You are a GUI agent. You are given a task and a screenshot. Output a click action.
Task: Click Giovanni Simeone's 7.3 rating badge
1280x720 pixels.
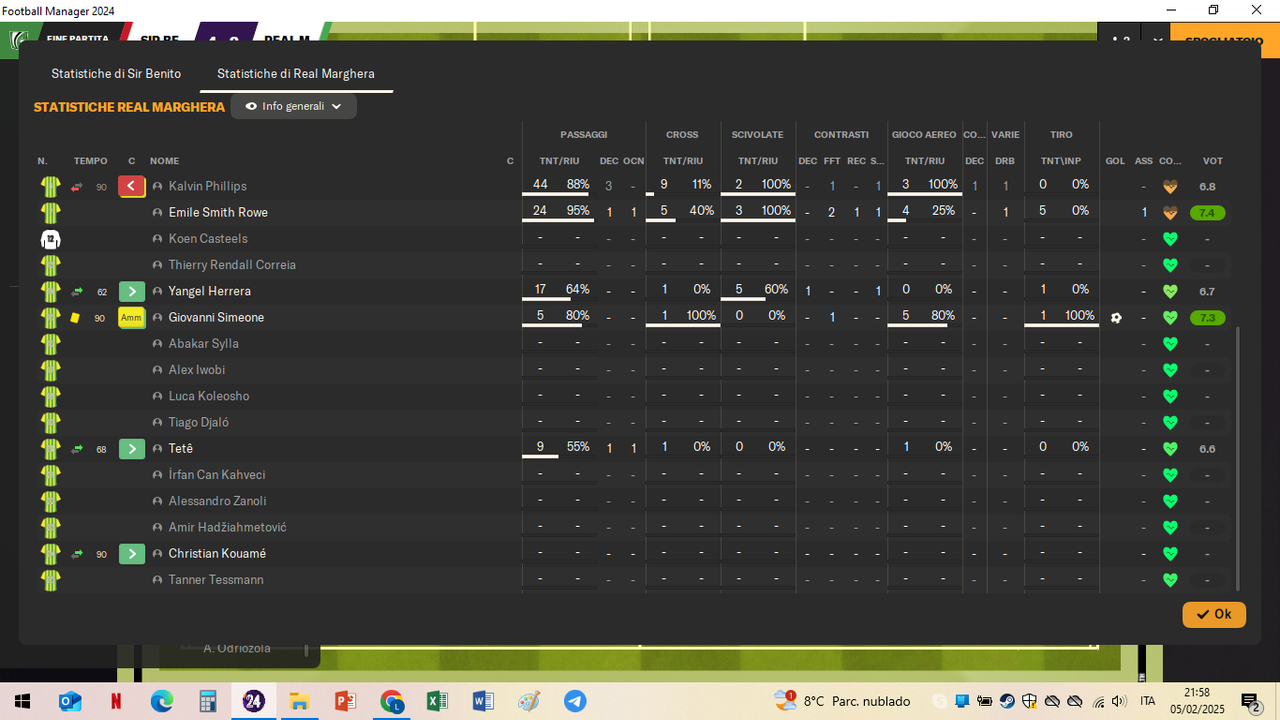tap(1208, 318)
